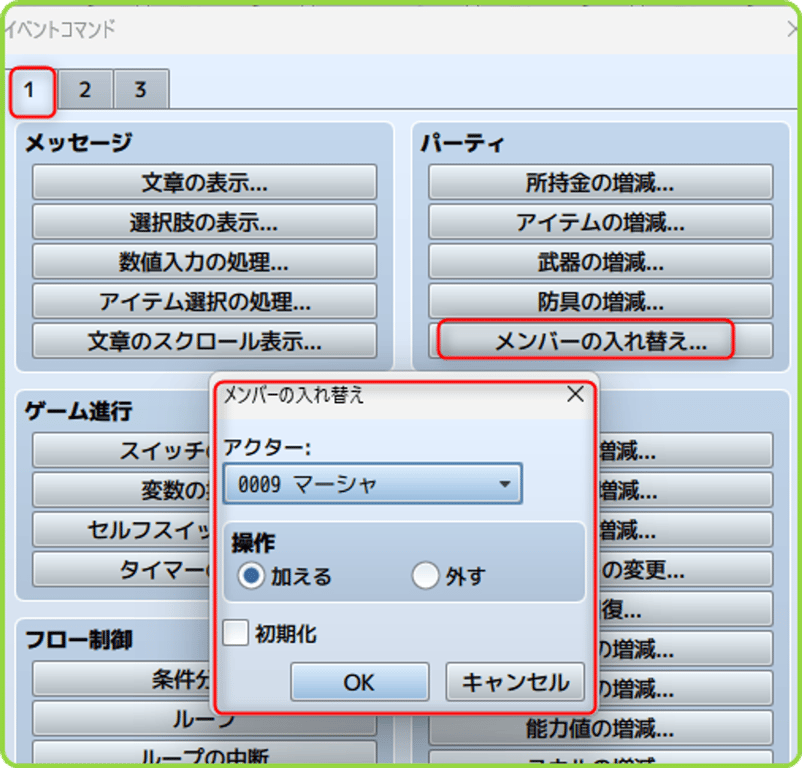Open 文章のスクロール表示 (Scroll Text) command
802x768 pixels.
(203, 342)
